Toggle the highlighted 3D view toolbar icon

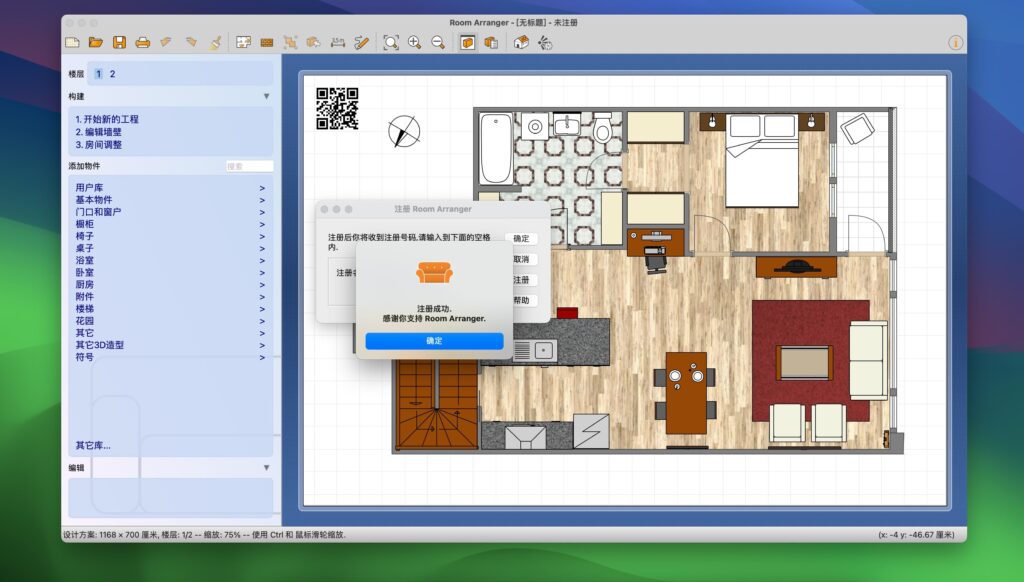pos(466,43)
